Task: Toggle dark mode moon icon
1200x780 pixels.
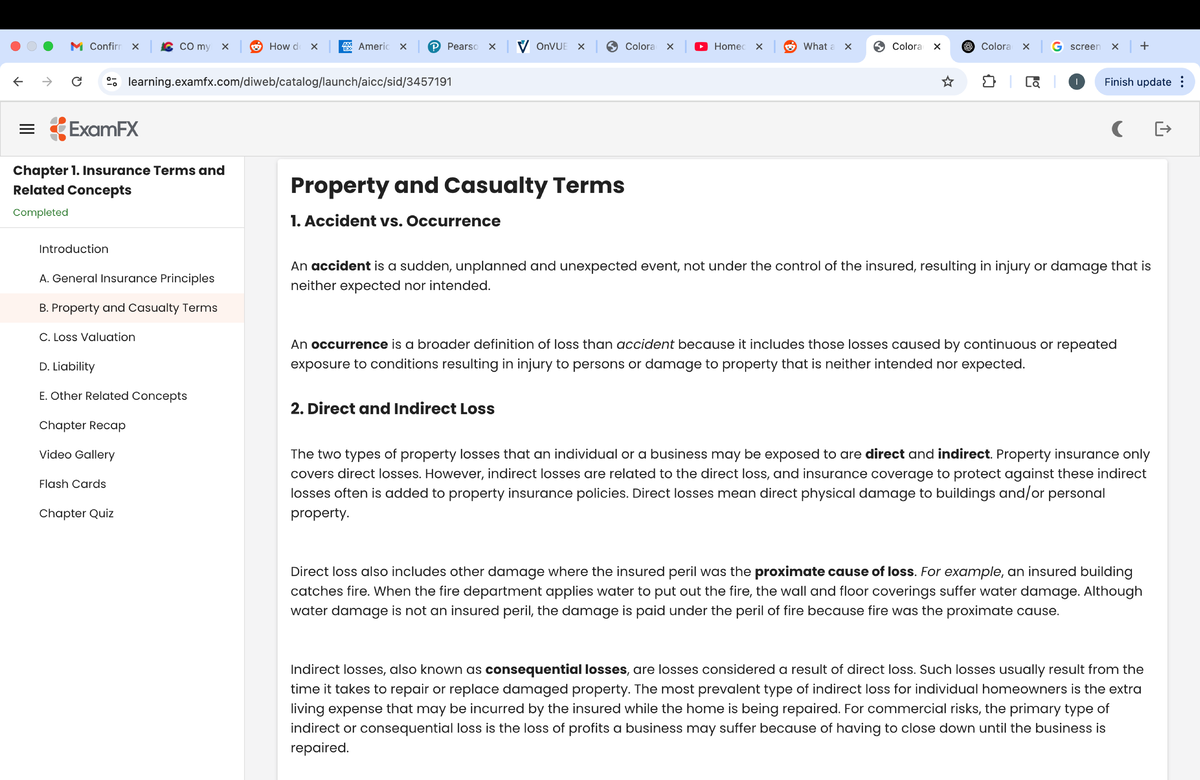Action: pos(1117,129)
